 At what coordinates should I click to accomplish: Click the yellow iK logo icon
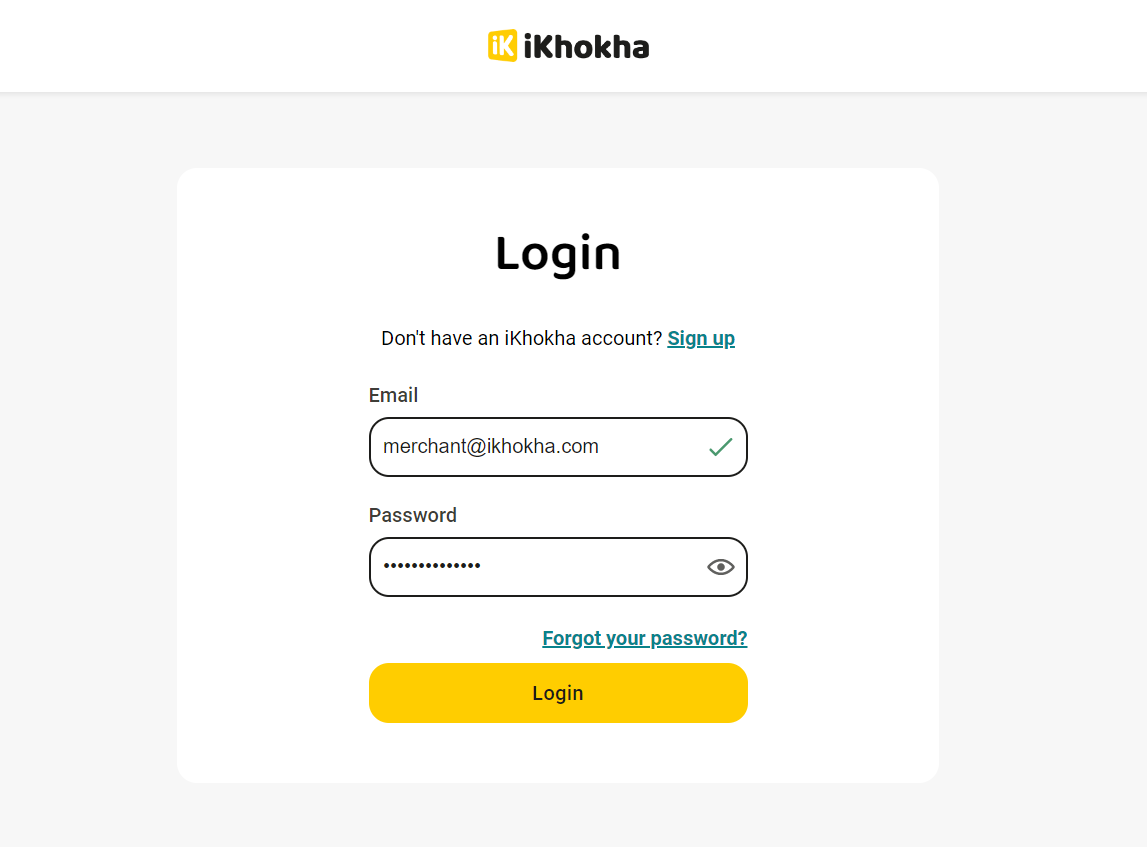(x=502, y=46)
